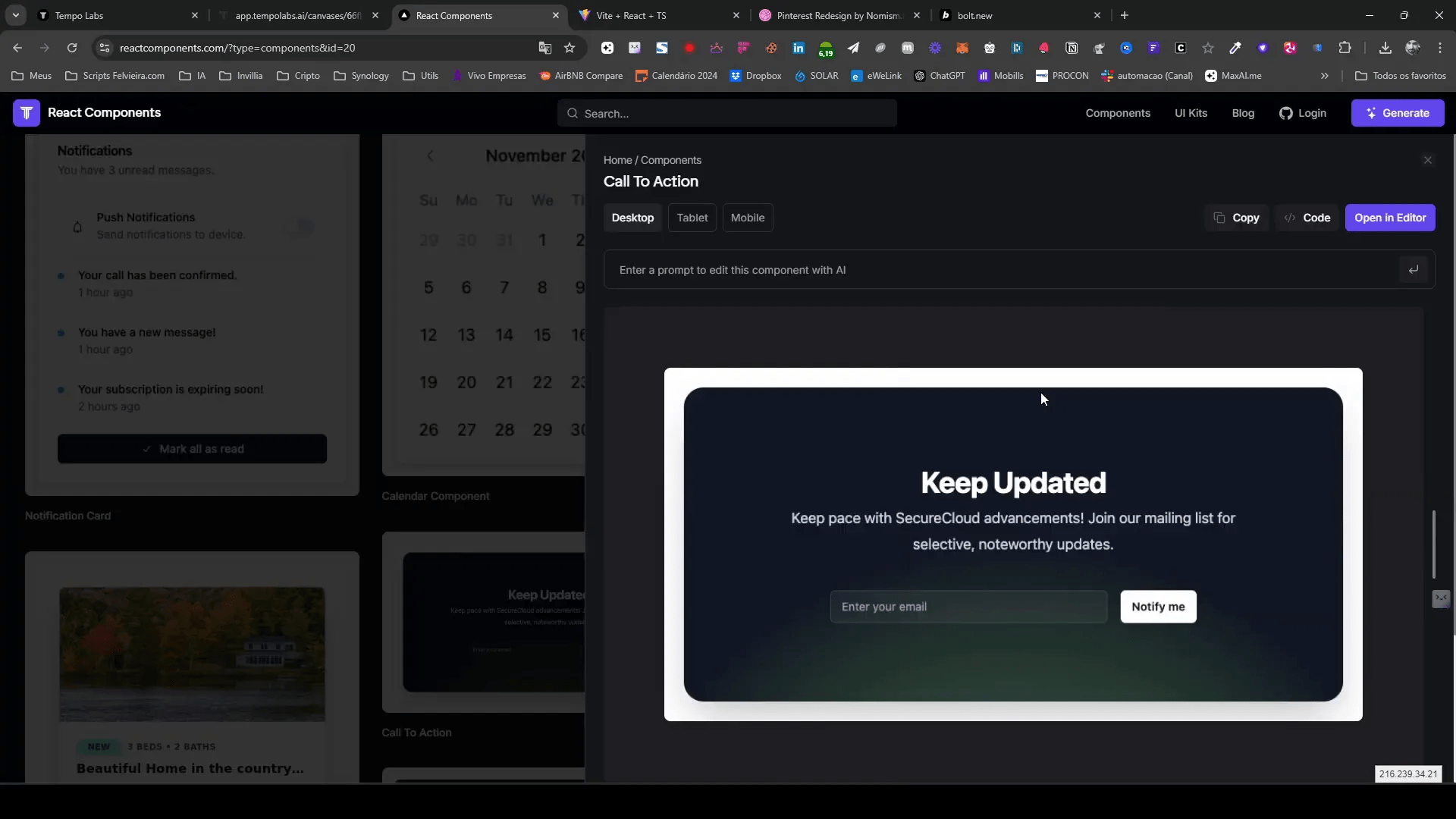Reload the page with the refresh icon
Image resolution: width=1456 pixels, height=819 pixels.
(72, 48)
